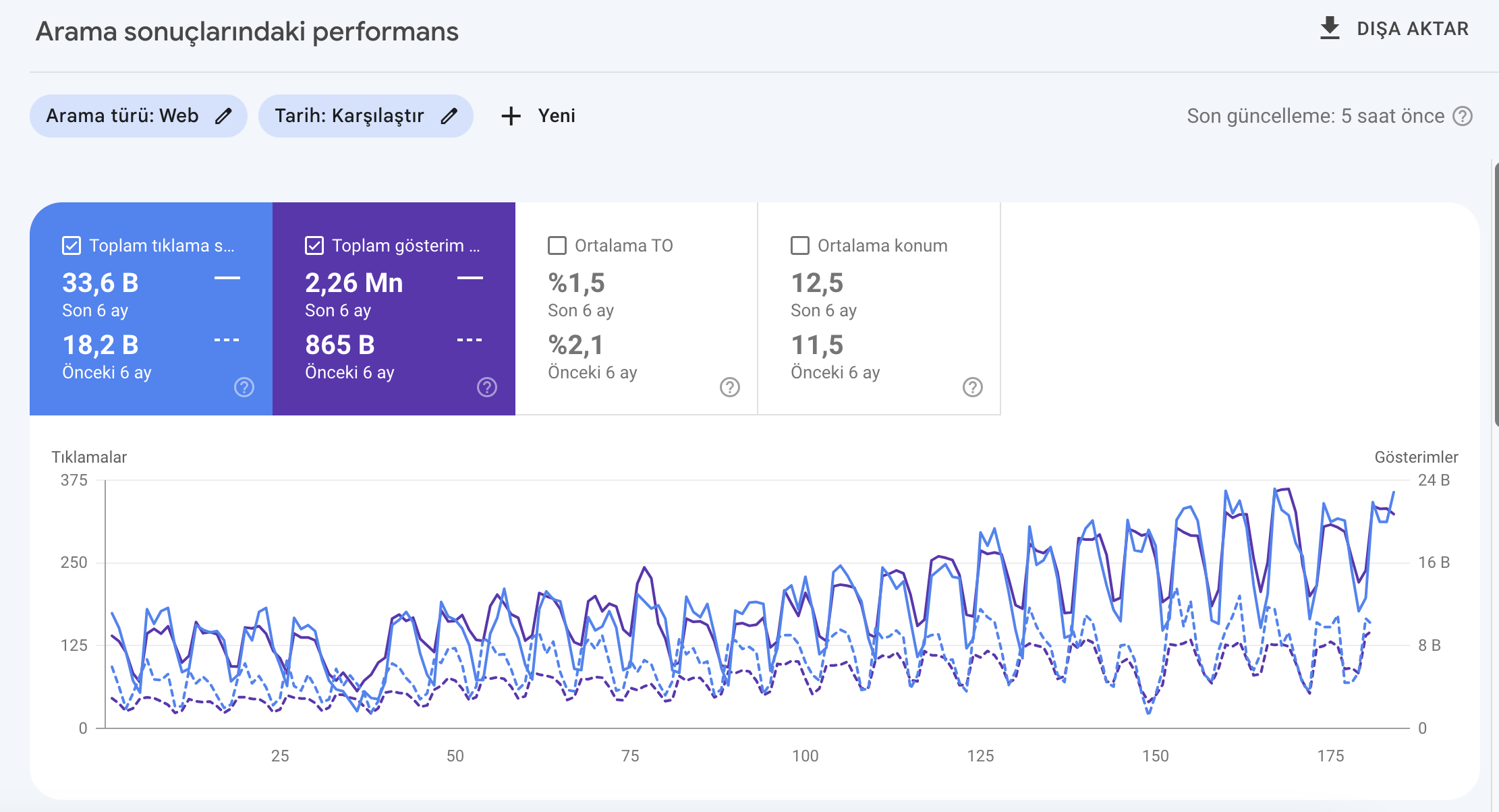This screenshot has height=812, width=1499.
Task: Select the 33,6 B clicks value
Action: pos(101,283)
